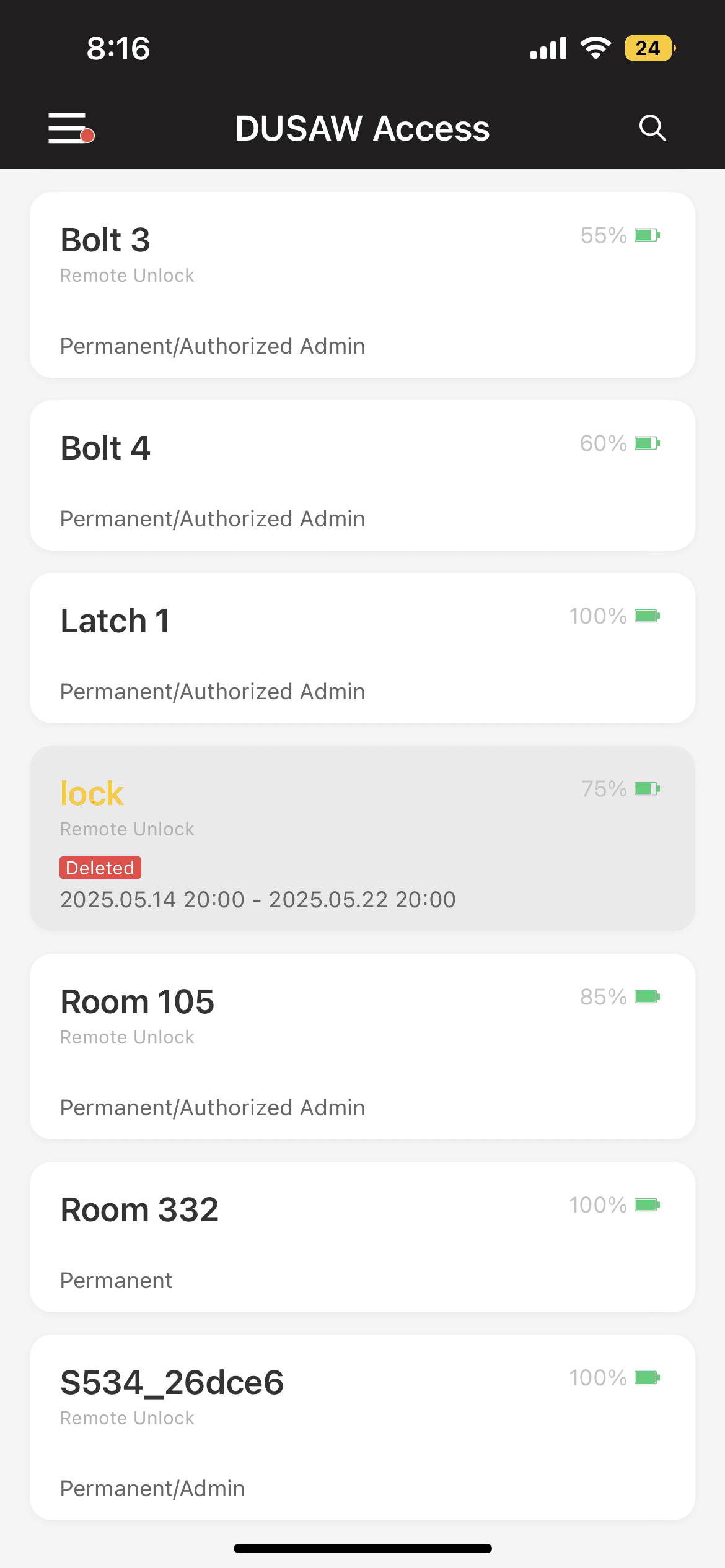Open the S534_26dce6 lock card

362,1427
